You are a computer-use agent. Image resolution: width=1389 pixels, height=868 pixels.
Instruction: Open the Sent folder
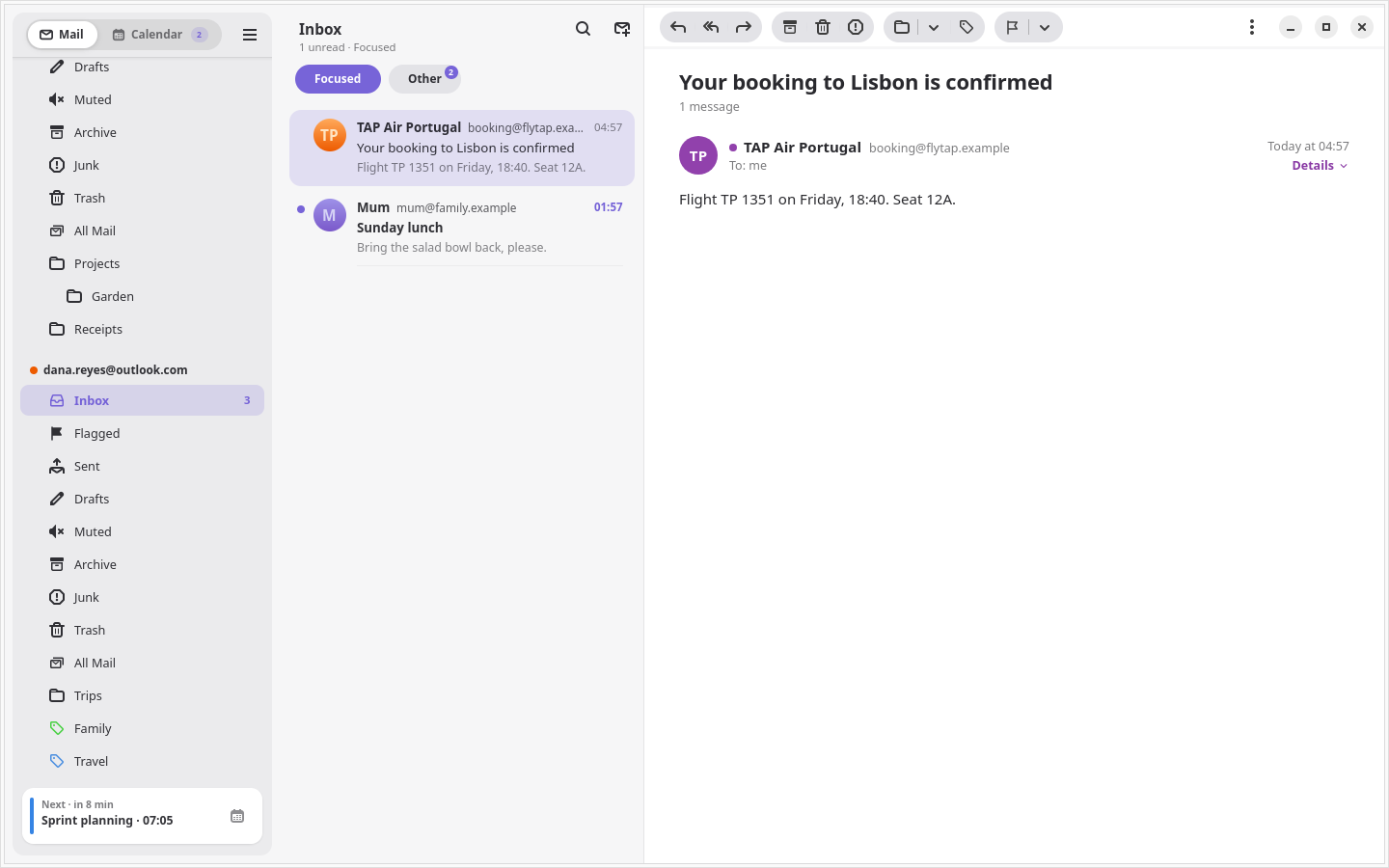[142, 466]
